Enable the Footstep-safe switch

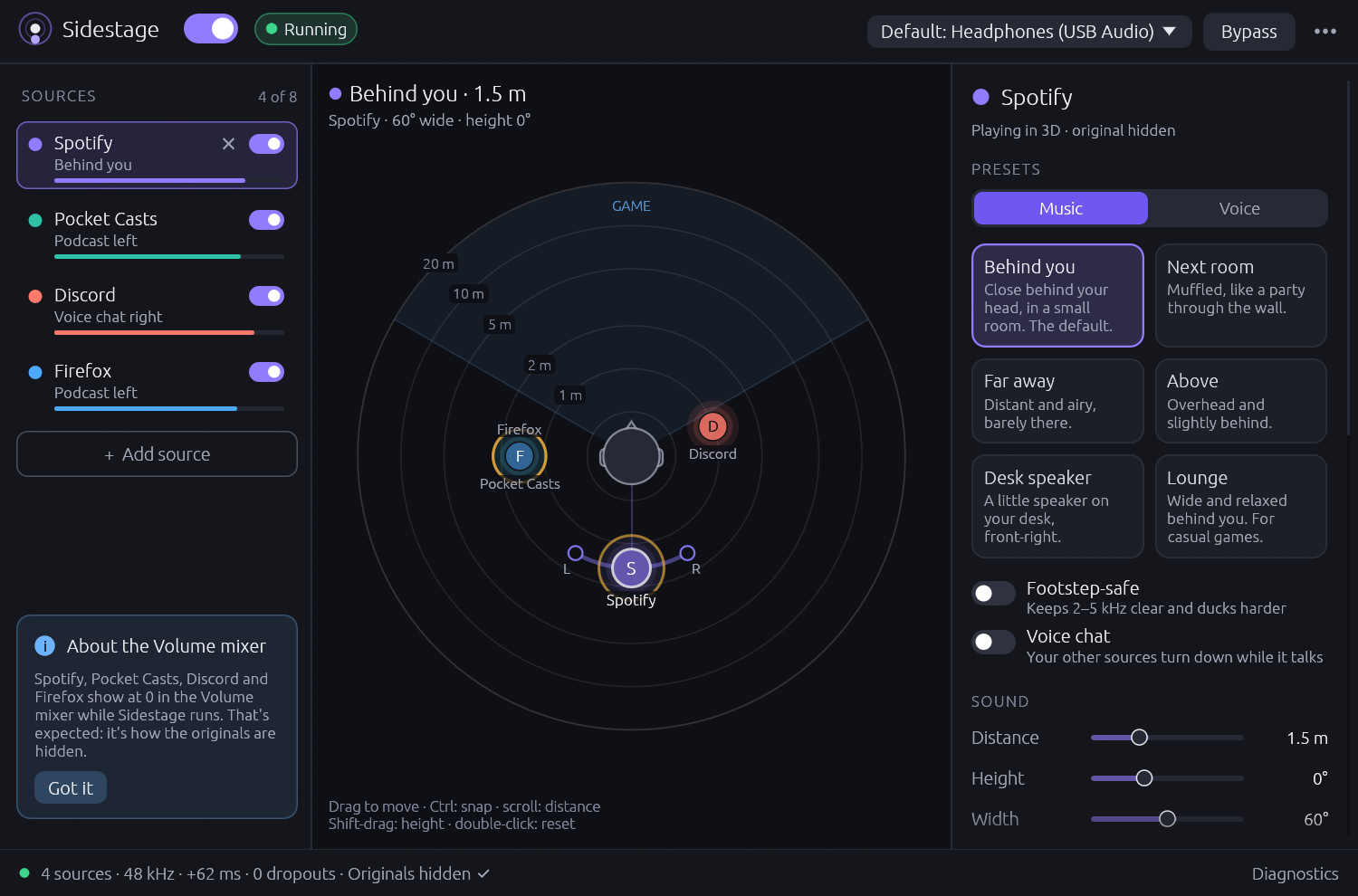pos(993,593)
